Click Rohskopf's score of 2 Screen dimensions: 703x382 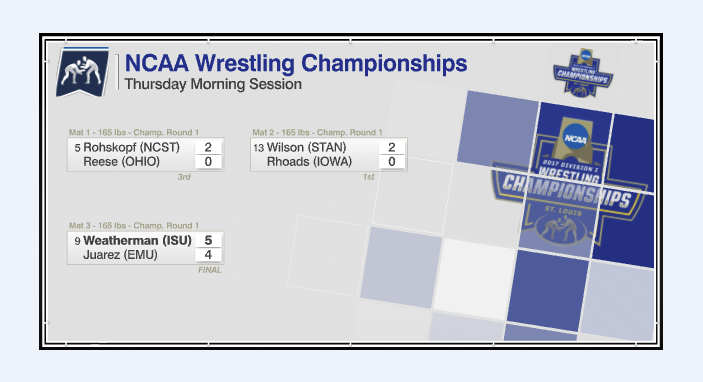point(208,147)
